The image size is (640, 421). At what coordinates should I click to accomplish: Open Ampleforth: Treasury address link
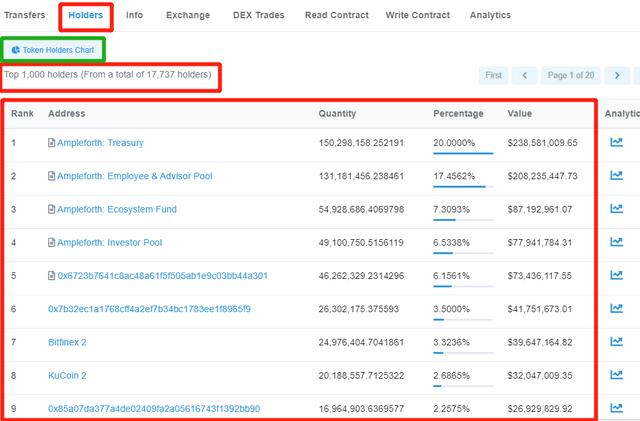point(100,143)
